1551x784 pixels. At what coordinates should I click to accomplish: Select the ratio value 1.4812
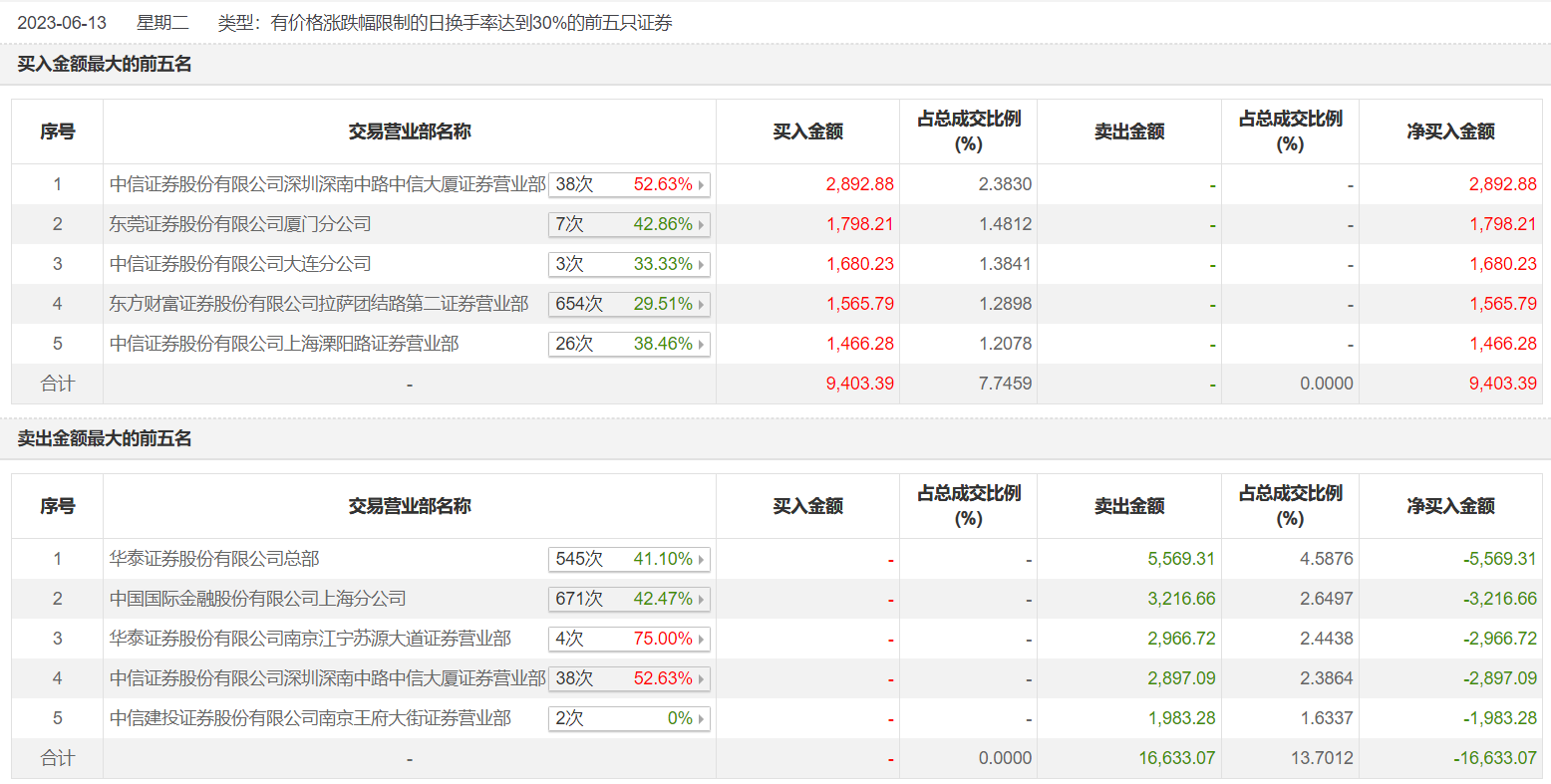pos(1005,224)
